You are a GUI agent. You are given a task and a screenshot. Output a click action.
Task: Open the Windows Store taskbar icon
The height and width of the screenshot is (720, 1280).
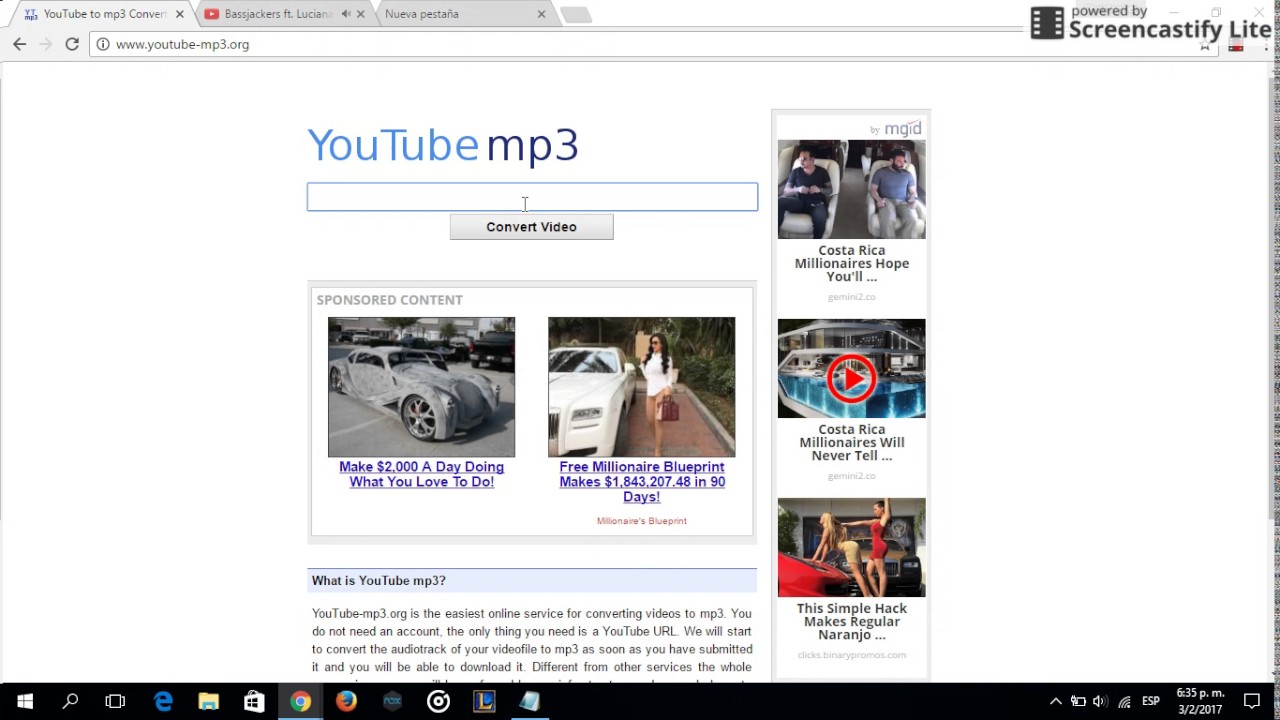tap(254, 702)
